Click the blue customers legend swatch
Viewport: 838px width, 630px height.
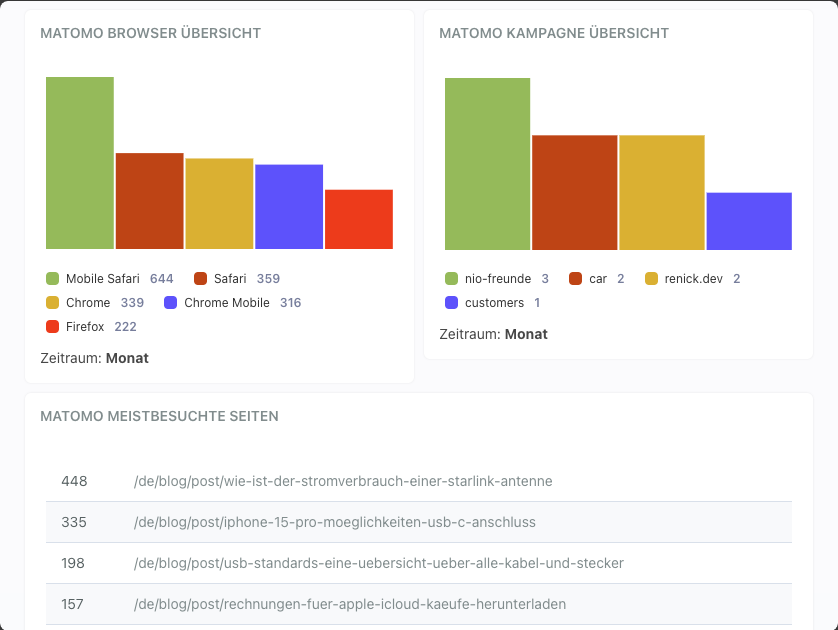[x=452, y=302]
